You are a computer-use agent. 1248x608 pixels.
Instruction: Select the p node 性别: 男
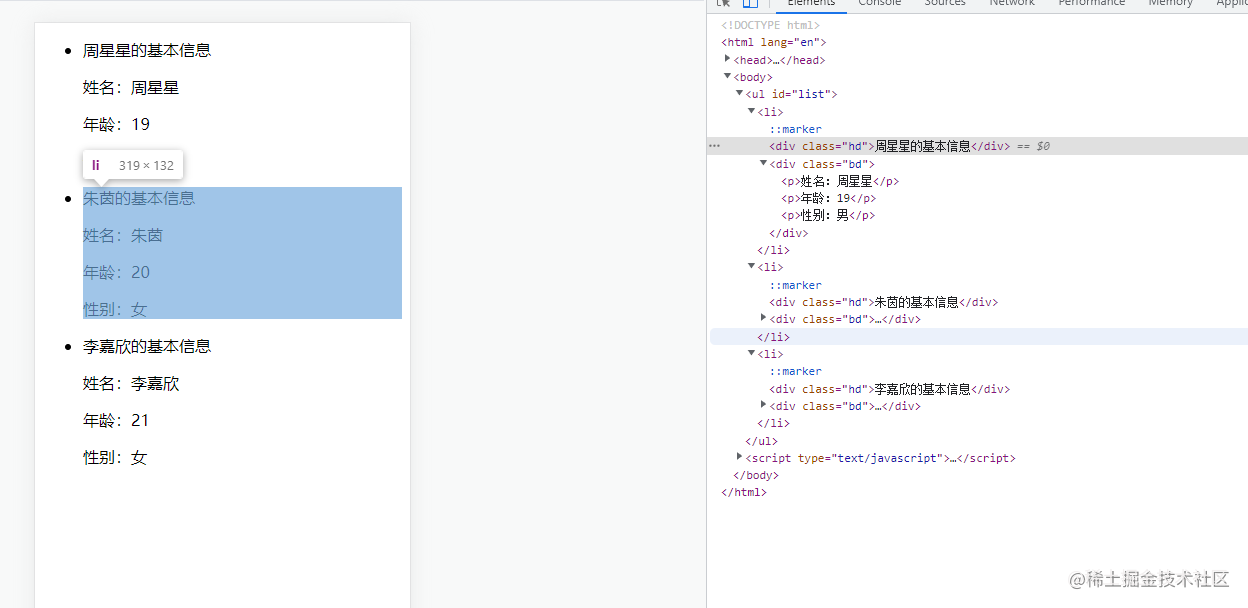pyautogui.click(x=828, y=215)
